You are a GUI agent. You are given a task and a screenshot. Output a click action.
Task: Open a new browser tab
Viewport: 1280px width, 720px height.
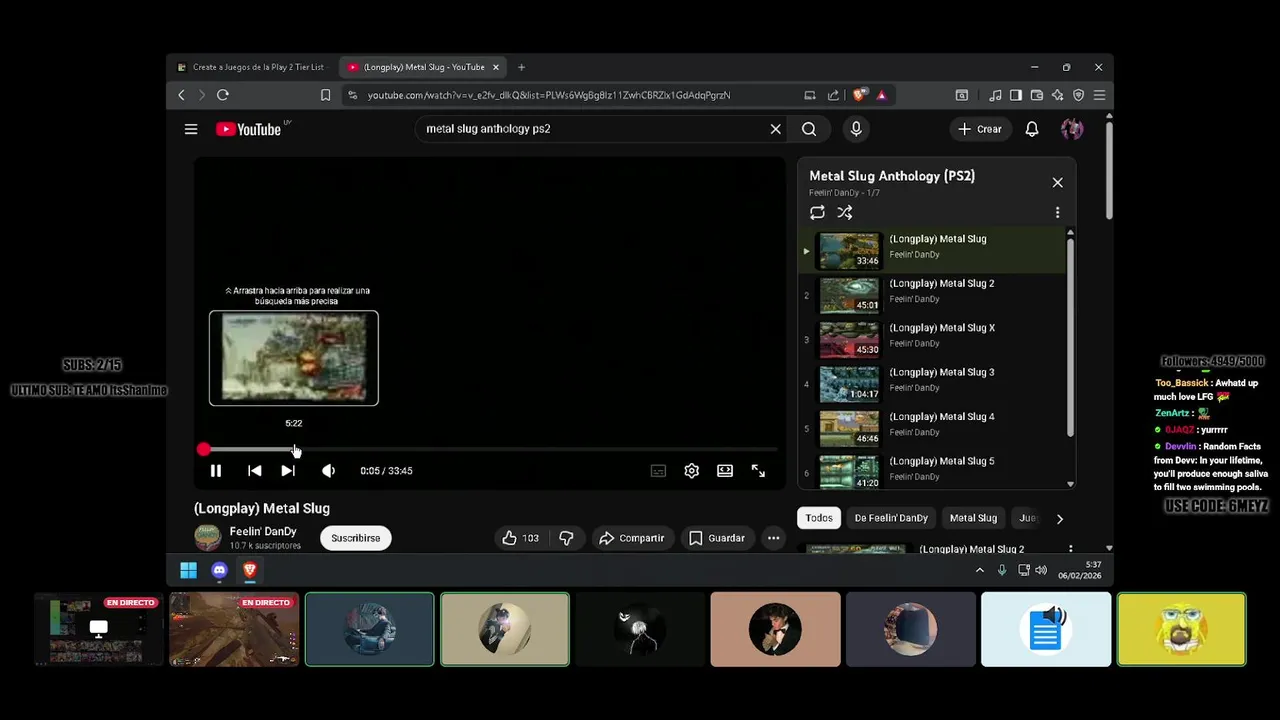[521, 67]
